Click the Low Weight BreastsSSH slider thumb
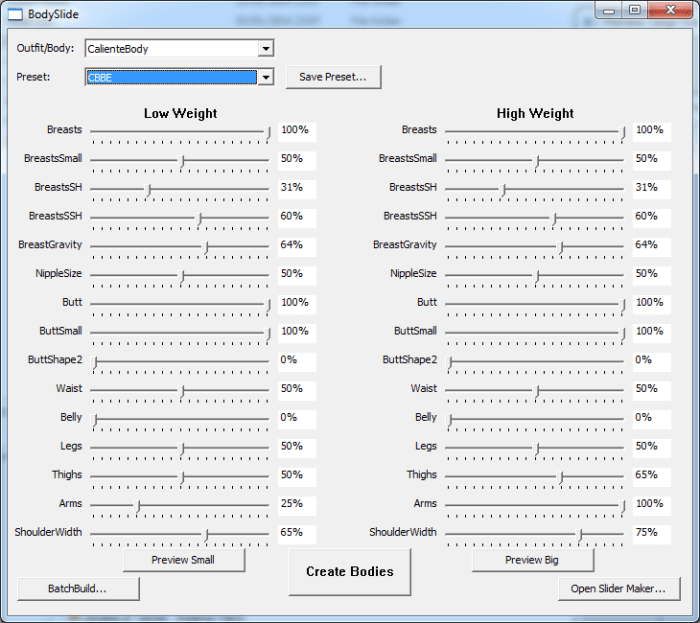 (200, 219)
